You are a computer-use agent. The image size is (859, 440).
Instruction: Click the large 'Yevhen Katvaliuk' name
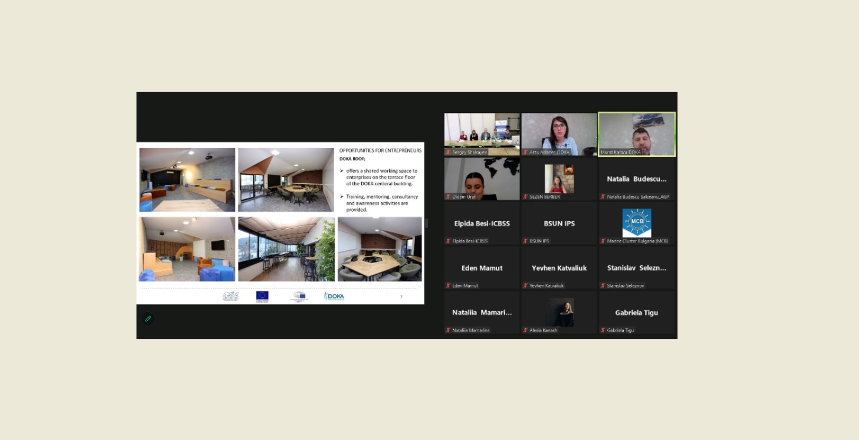[559, 268]
